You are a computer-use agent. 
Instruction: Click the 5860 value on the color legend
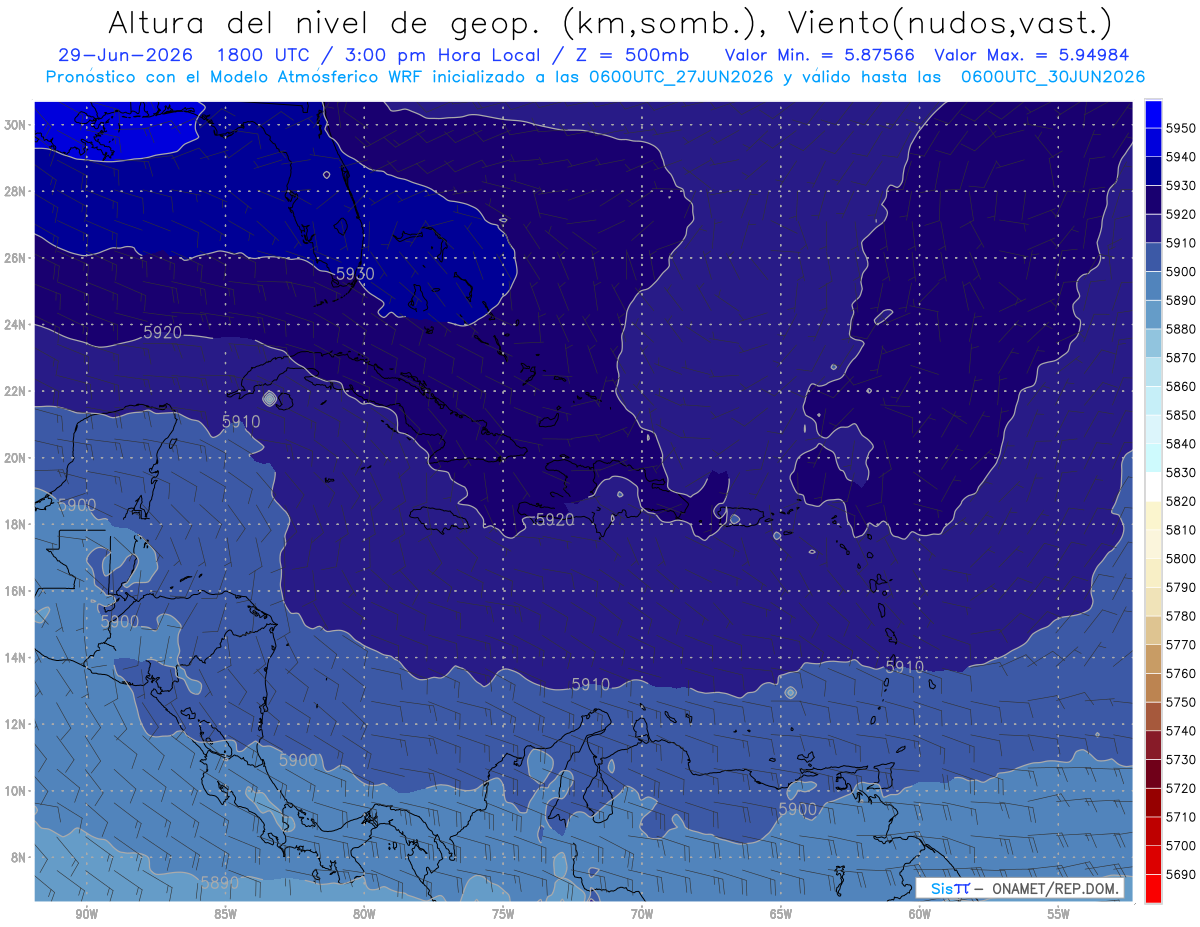1181,386
